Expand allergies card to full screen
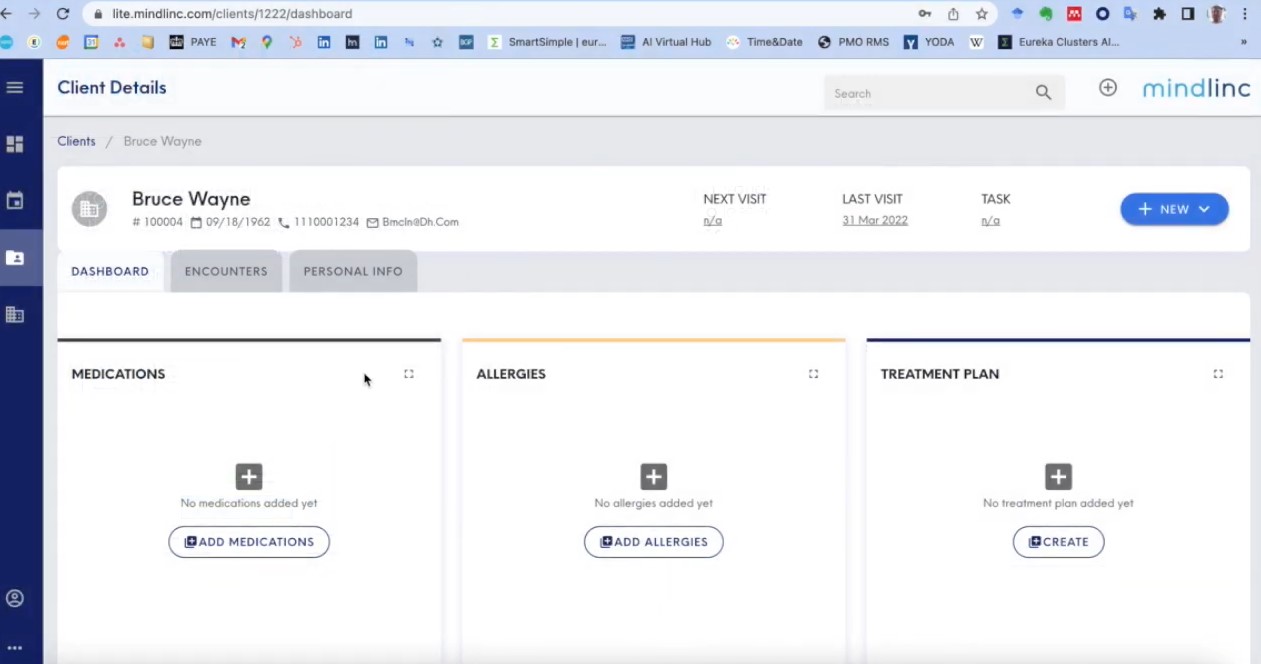 click(x=813, y=373)
